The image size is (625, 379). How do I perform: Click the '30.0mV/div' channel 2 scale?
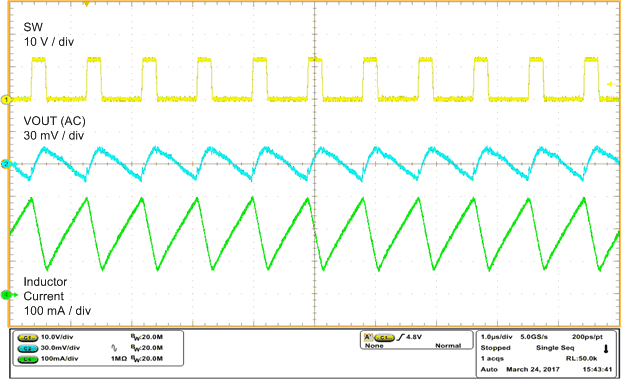click(60, 348)
